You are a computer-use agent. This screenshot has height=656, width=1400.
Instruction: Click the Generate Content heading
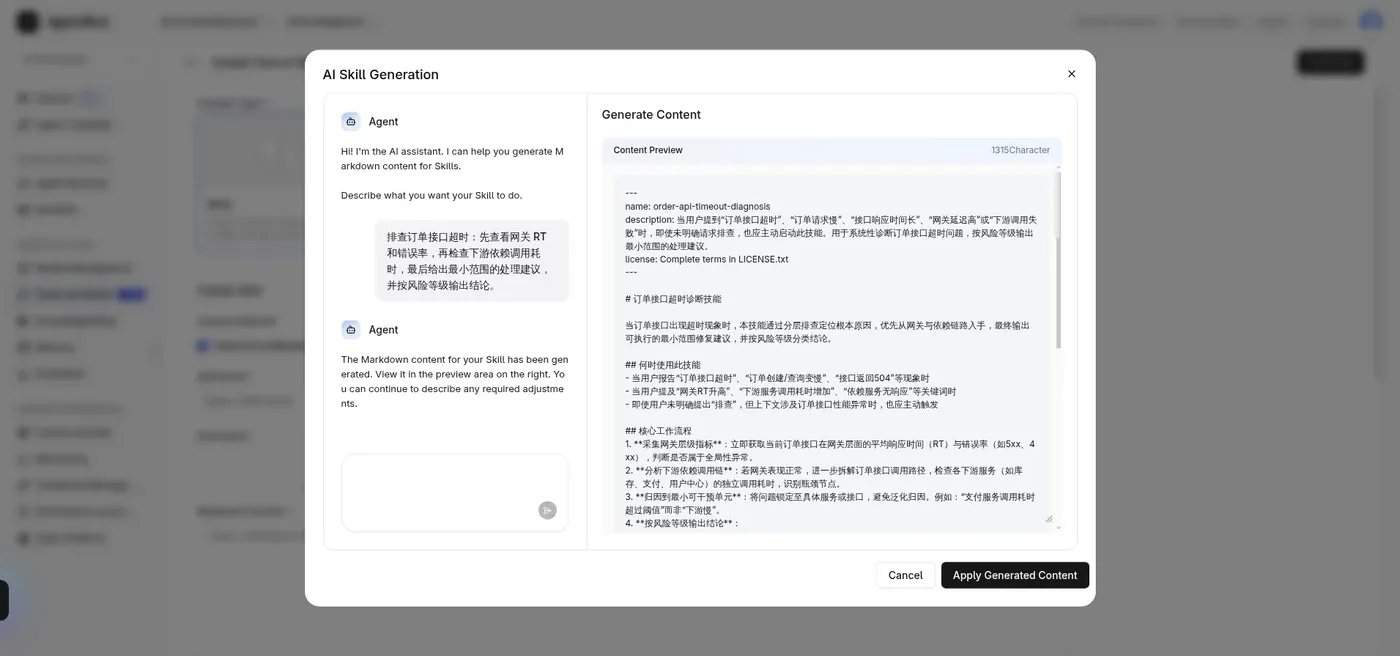click(x=651, y=114)
